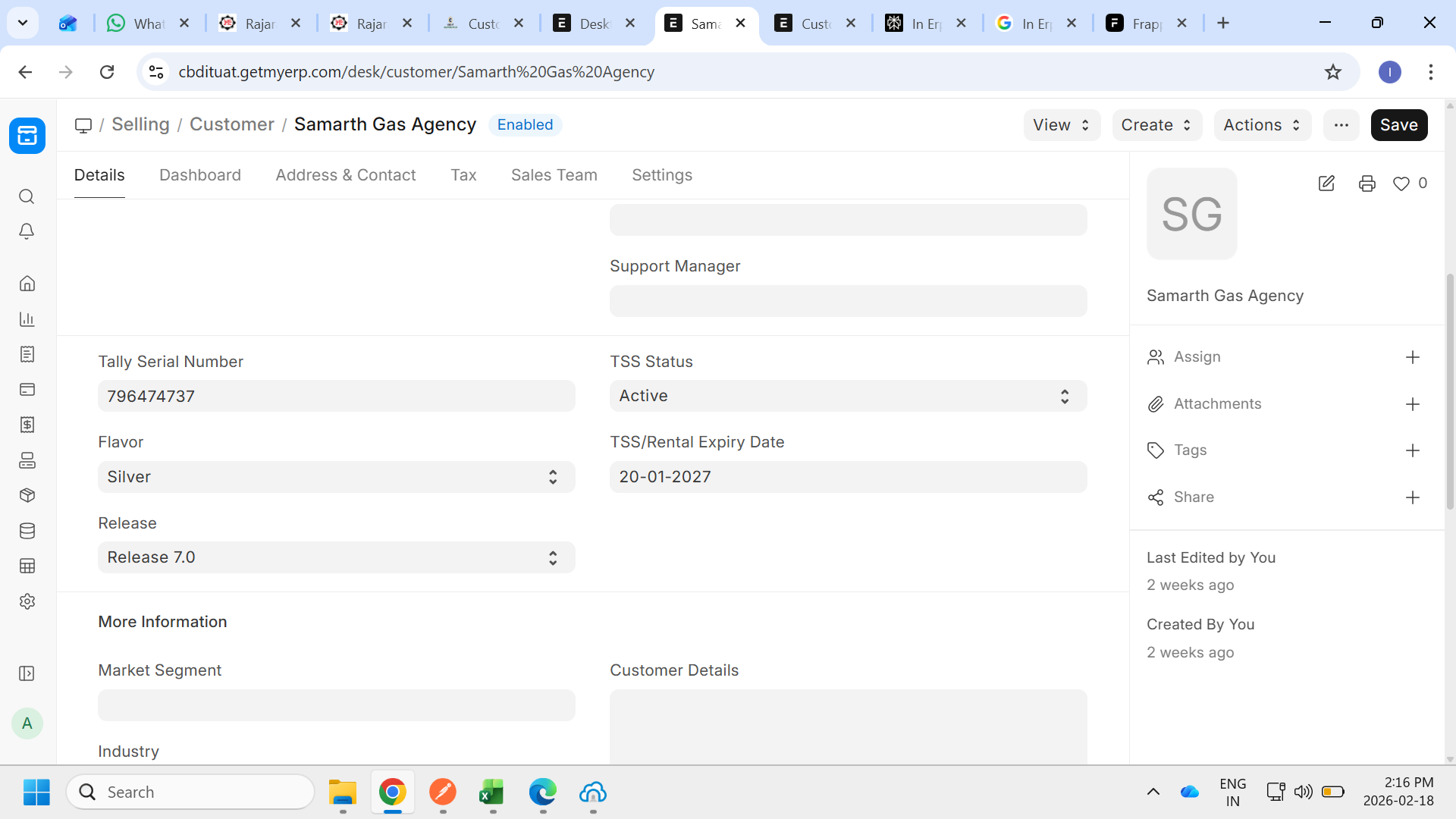This screenshot has width=1456, height=819.
Task: Open notifications bell in sidebar
Action: [27, 231]
